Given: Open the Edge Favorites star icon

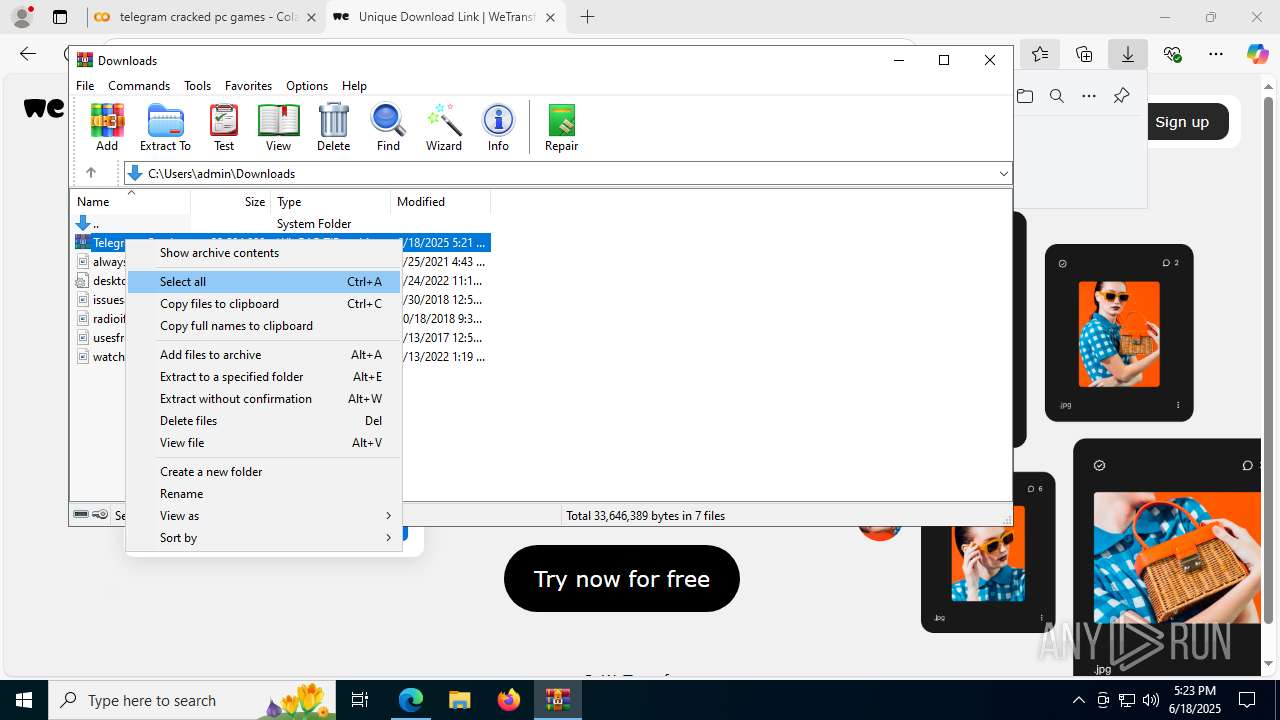Looking at the screenshot, I should pyautogui.click(x=1040, y=54).
